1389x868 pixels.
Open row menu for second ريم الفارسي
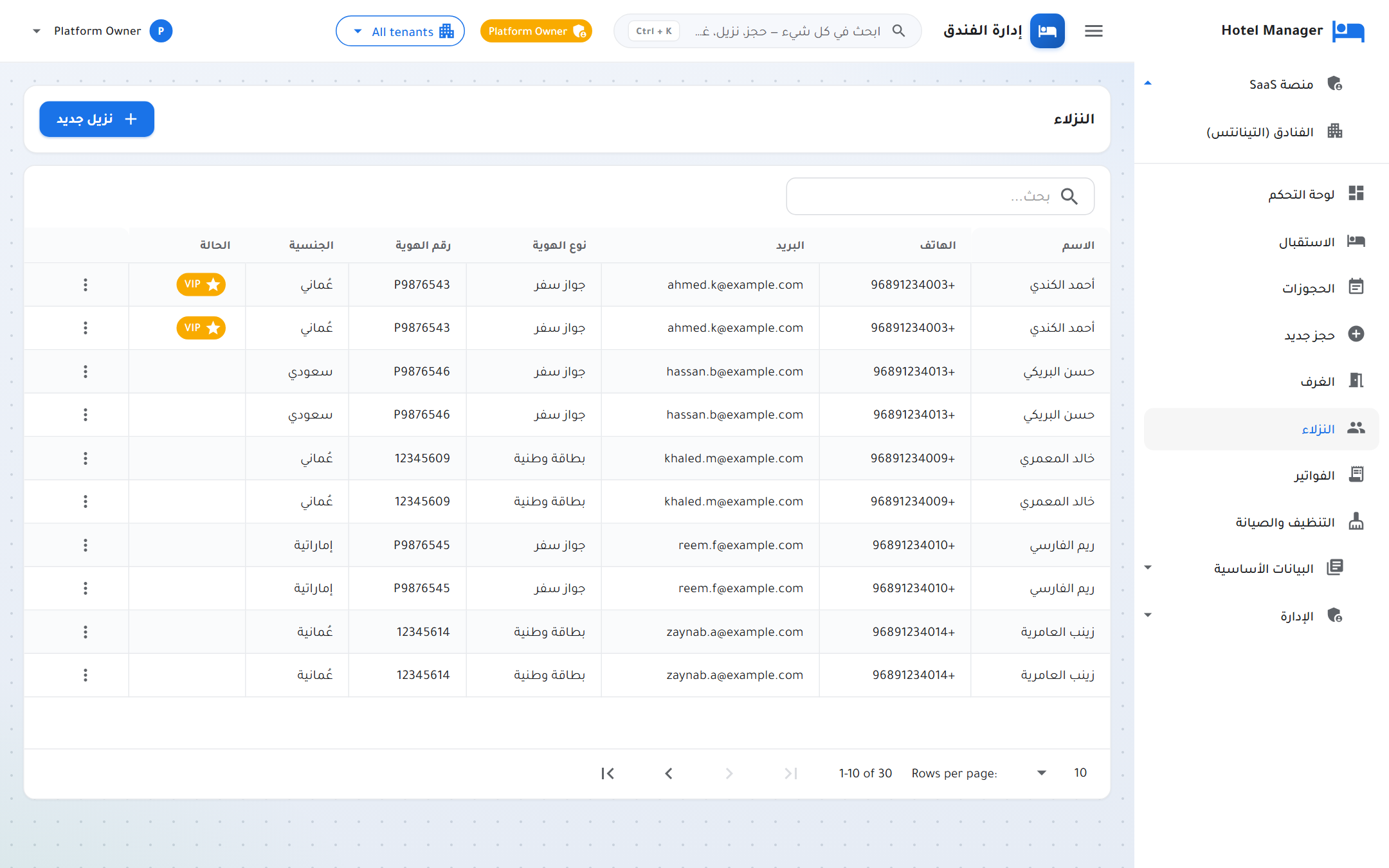(85, 588)
